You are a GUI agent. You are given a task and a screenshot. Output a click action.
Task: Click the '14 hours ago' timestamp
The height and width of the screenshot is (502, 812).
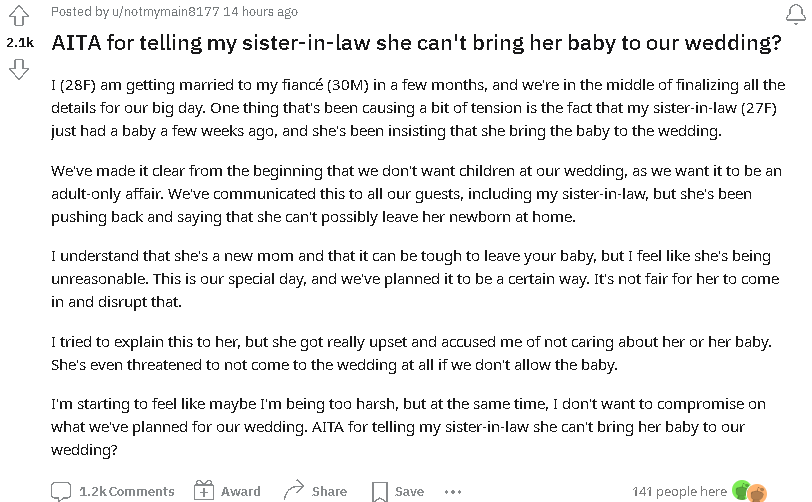(260, 11)
